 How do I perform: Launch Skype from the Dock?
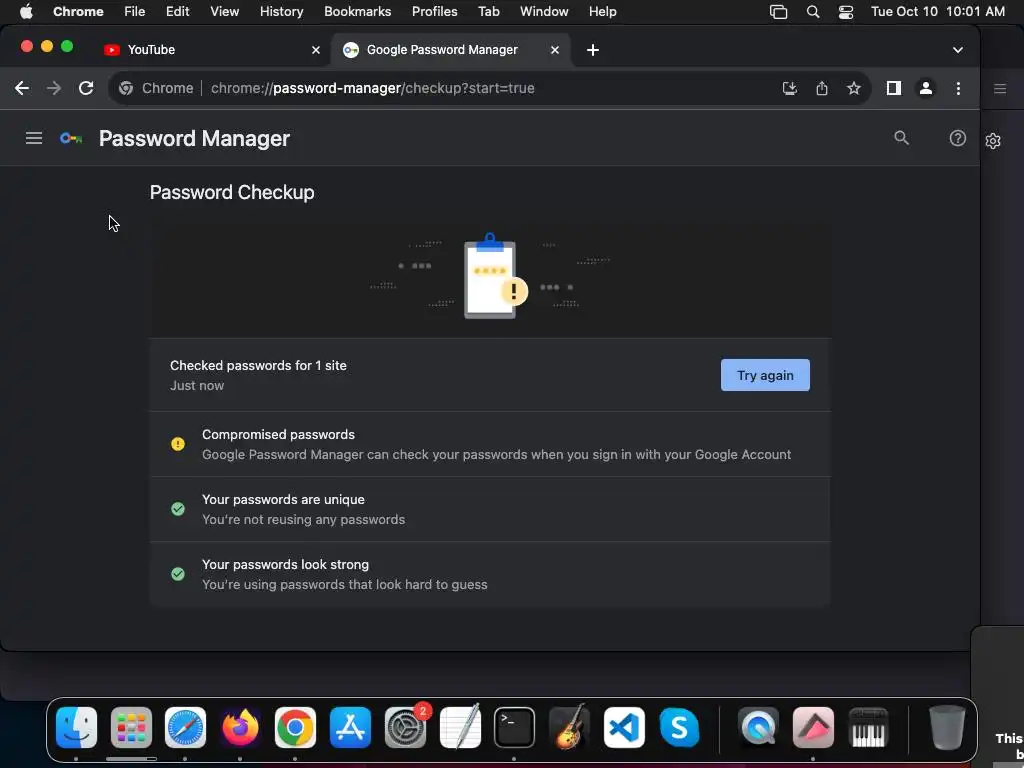click(x=679, y=727)
